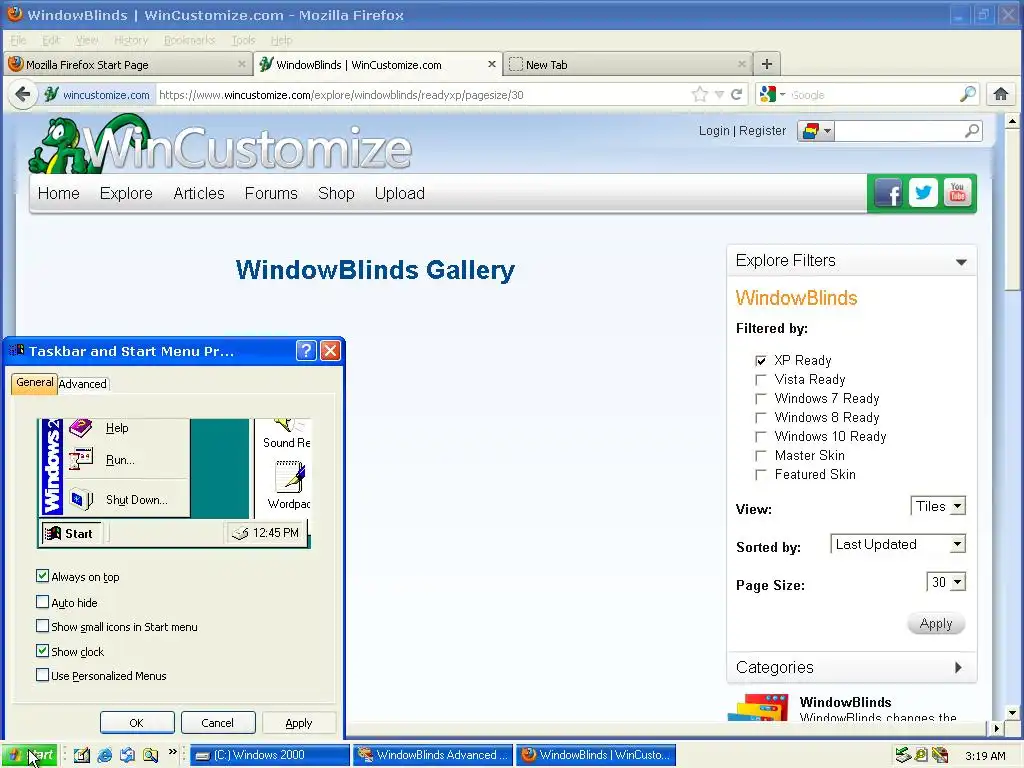Click the URL address field
Viewport: 1024px width, 768px height.
tap(421, 95)
